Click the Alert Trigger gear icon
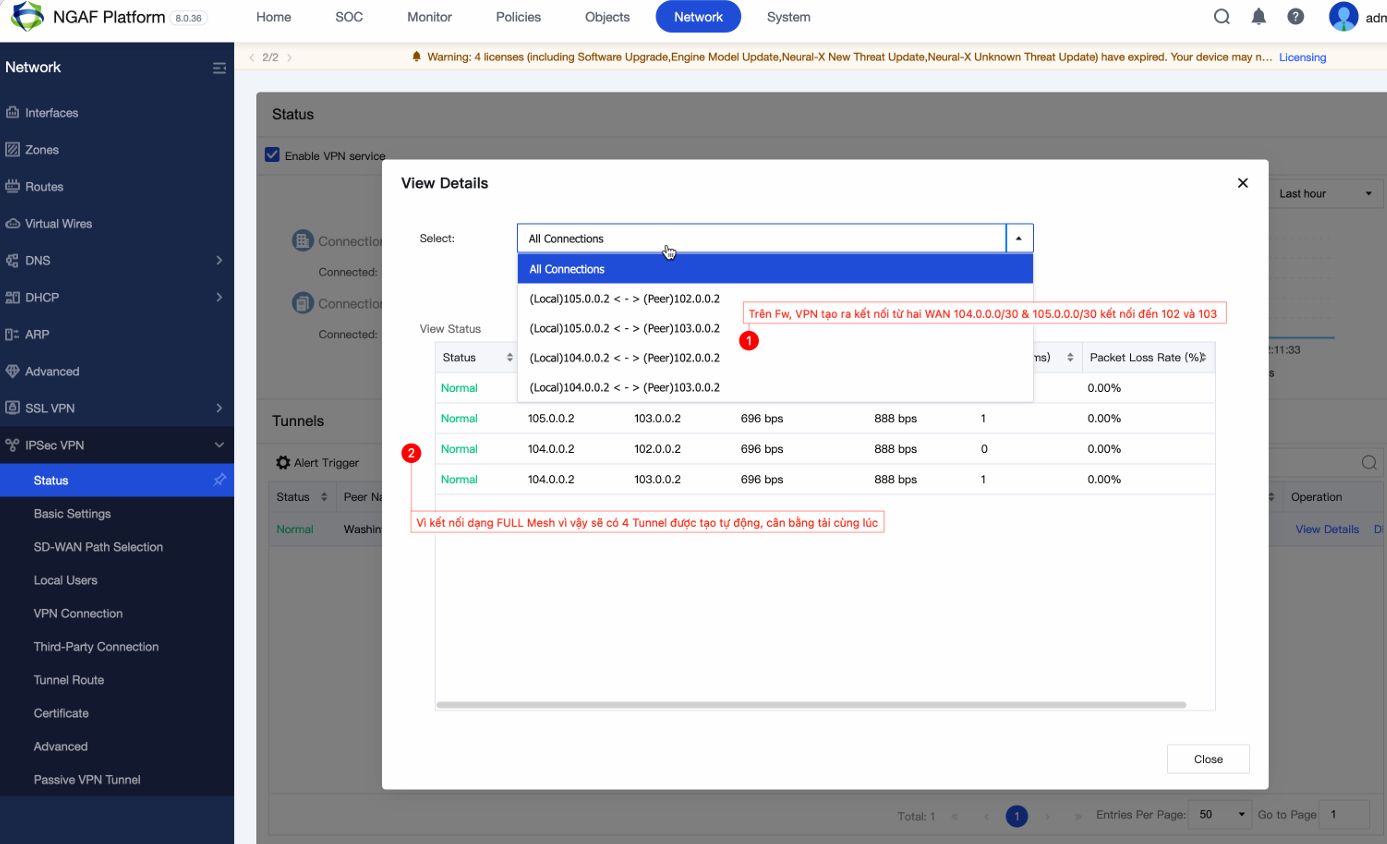Viewport: 1387px width, 844px height. coord(283,463)
